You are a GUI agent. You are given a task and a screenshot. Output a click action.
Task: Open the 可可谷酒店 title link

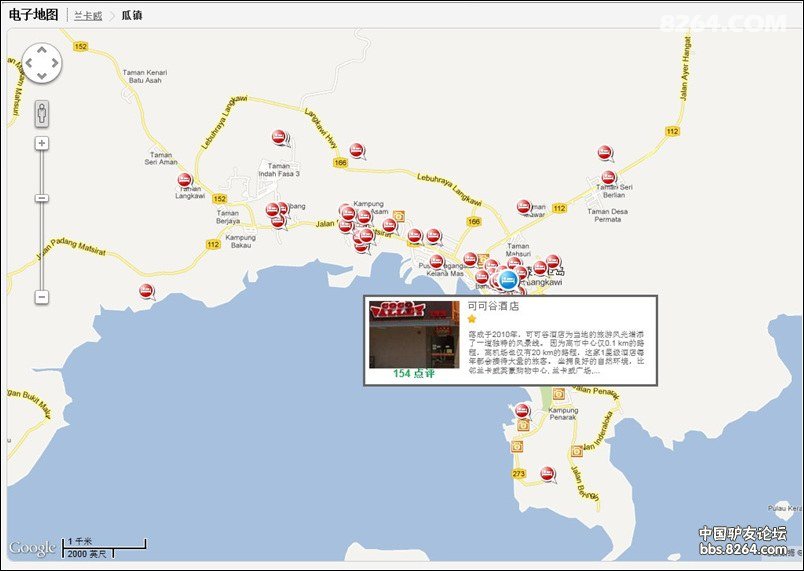pos(493,306)
